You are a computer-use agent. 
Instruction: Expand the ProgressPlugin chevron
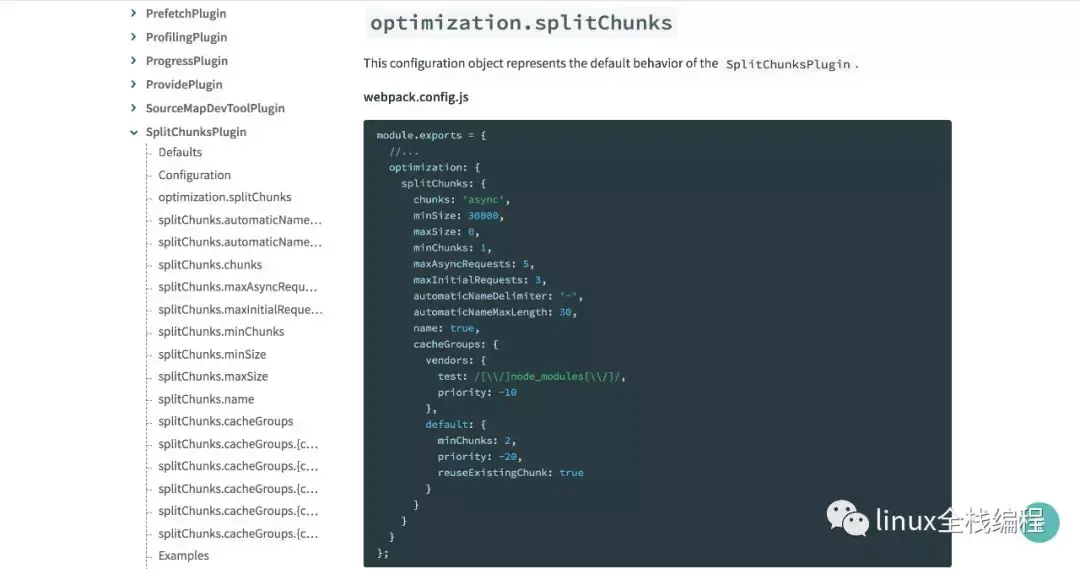pyautogui.click(x=133, y=61)
